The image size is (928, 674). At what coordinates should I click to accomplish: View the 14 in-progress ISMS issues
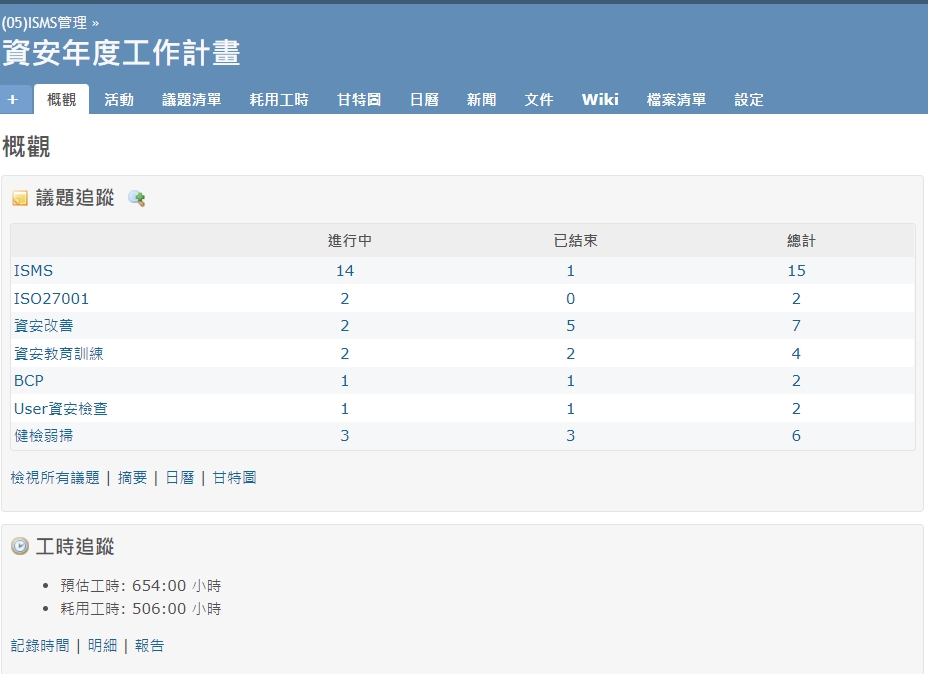(345, 271)
